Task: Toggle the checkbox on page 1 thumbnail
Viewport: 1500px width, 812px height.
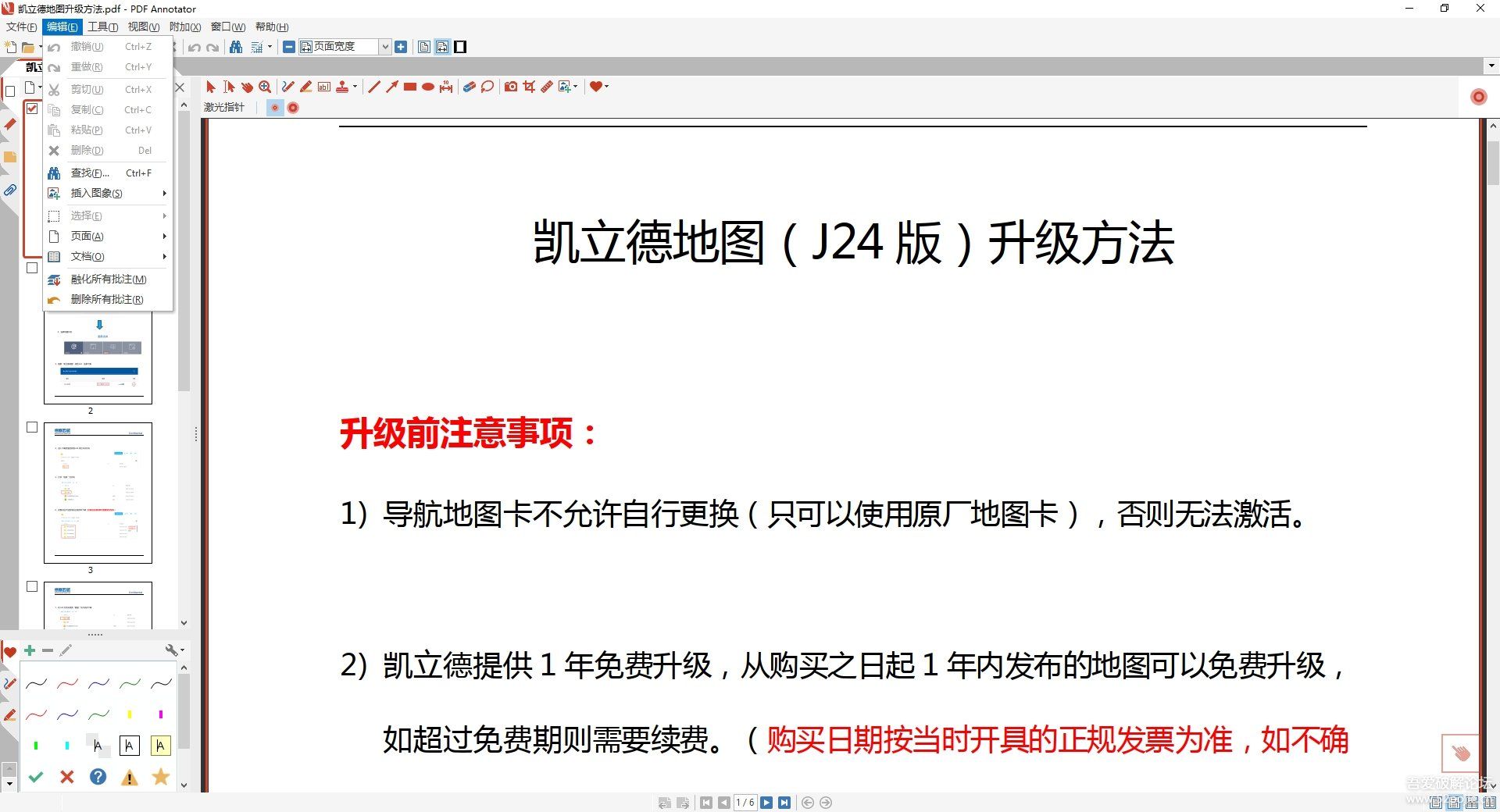Action: (32, 109)
